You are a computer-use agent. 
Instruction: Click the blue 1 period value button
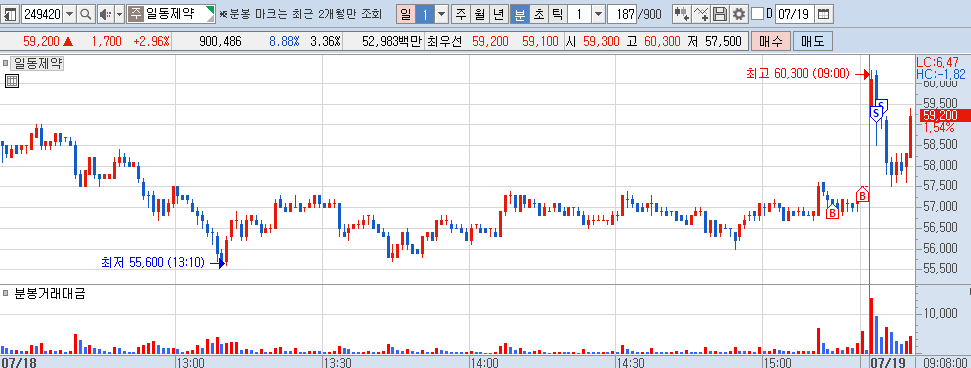[x=424, y=14]
